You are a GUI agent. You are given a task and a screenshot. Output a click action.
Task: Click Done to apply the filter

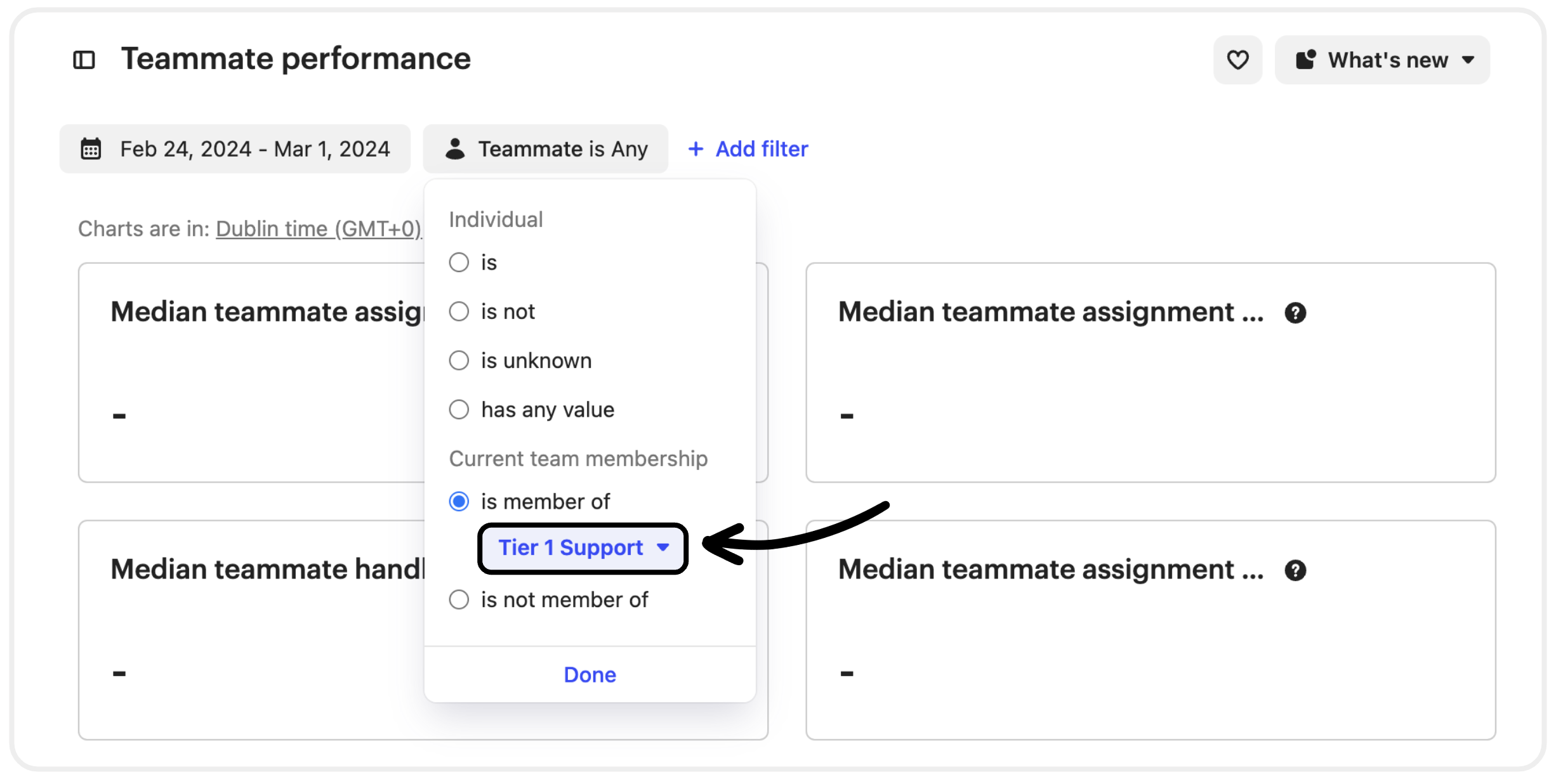[590, 675]
